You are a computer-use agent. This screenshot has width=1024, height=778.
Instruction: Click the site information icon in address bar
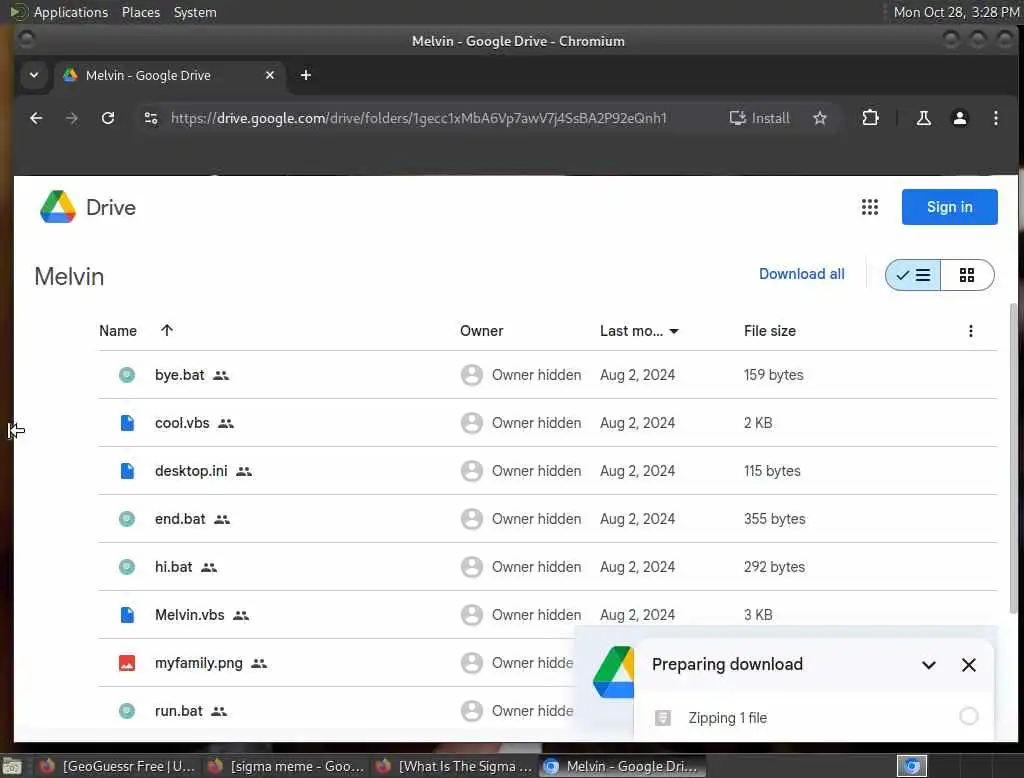coord(151,118)
